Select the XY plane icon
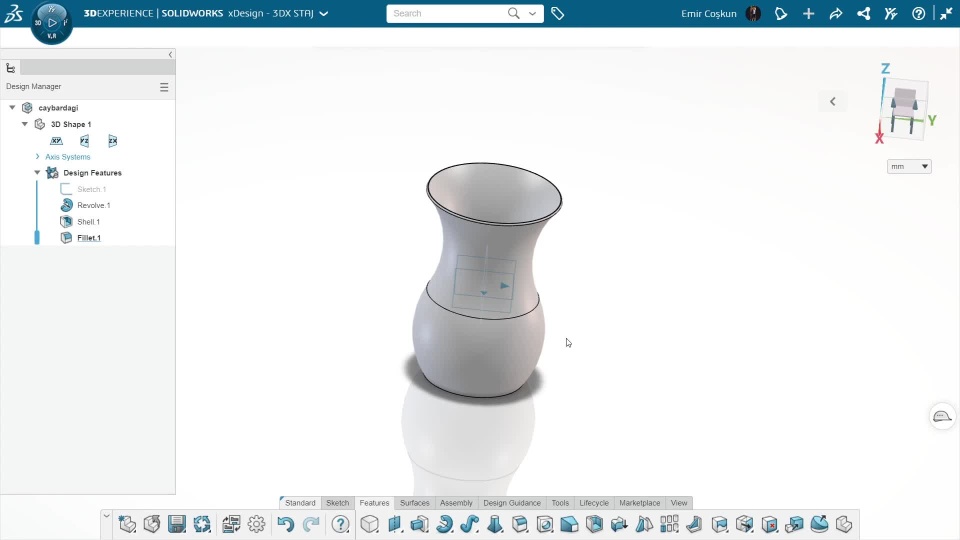 [56, 141]
